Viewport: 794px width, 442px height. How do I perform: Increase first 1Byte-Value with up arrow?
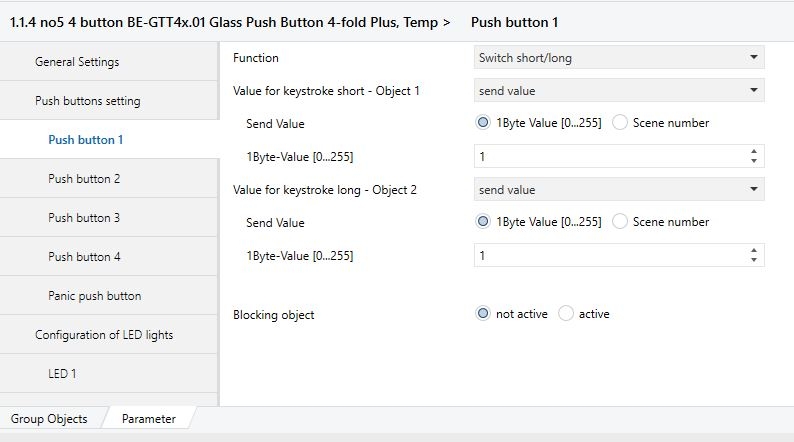[x=753, y=152]
